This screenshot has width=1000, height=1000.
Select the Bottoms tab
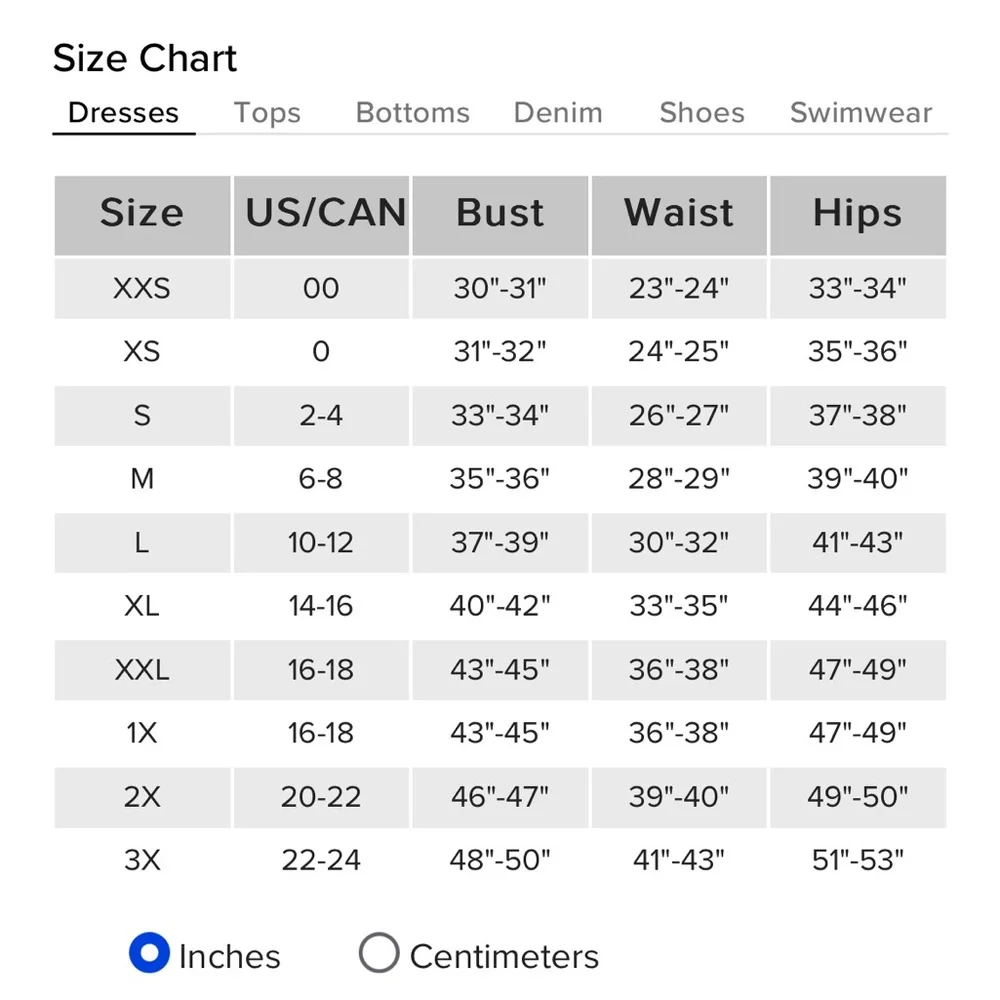tap(412, 113)
